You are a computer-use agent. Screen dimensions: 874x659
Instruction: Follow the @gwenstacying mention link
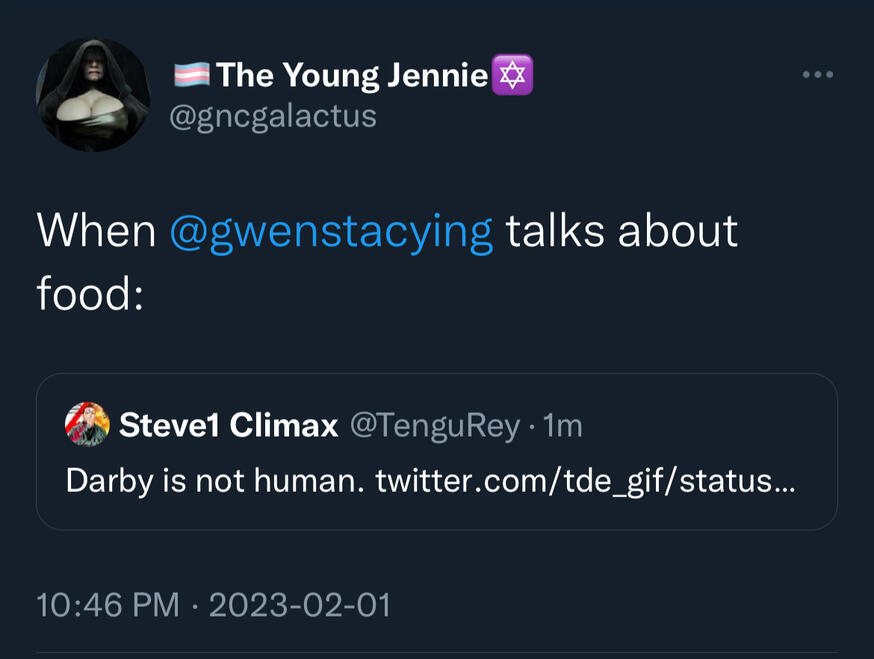[331, 231]
